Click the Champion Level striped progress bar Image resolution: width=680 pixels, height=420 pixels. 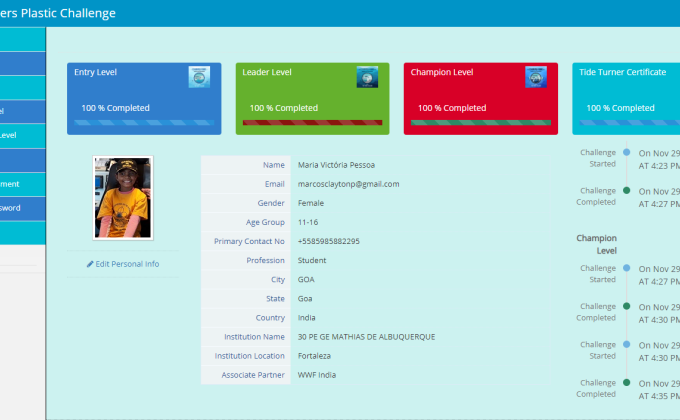[x=481, y=123]
